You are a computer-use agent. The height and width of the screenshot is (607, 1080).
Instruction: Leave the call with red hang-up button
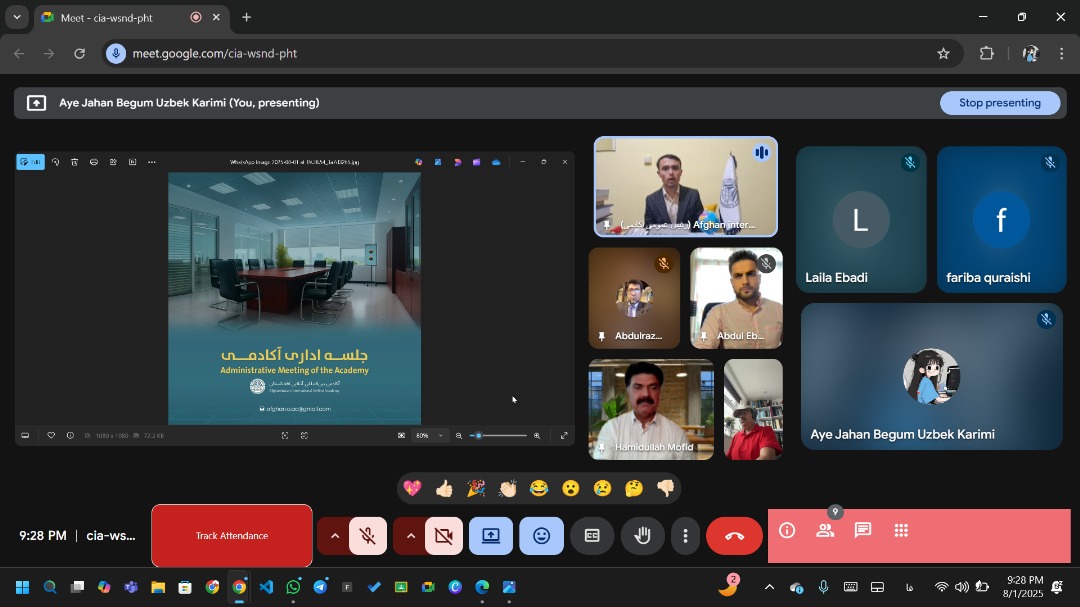tap(734, 536)
